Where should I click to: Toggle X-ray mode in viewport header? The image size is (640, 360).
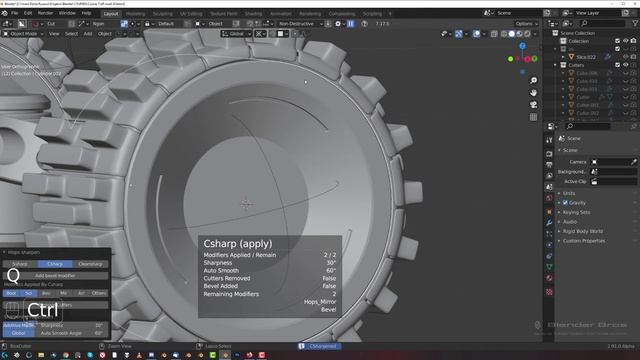click(x=494, y=34)
